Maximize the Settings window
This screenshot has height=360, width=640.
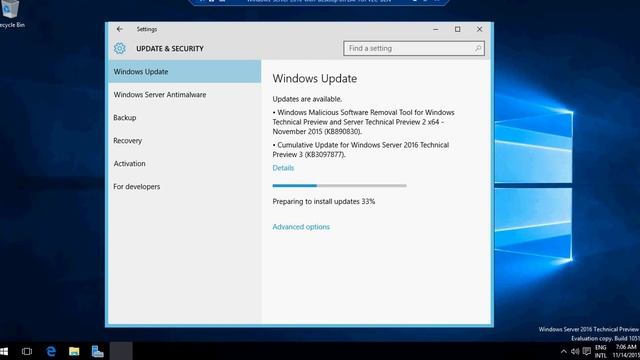pos(458,29)
